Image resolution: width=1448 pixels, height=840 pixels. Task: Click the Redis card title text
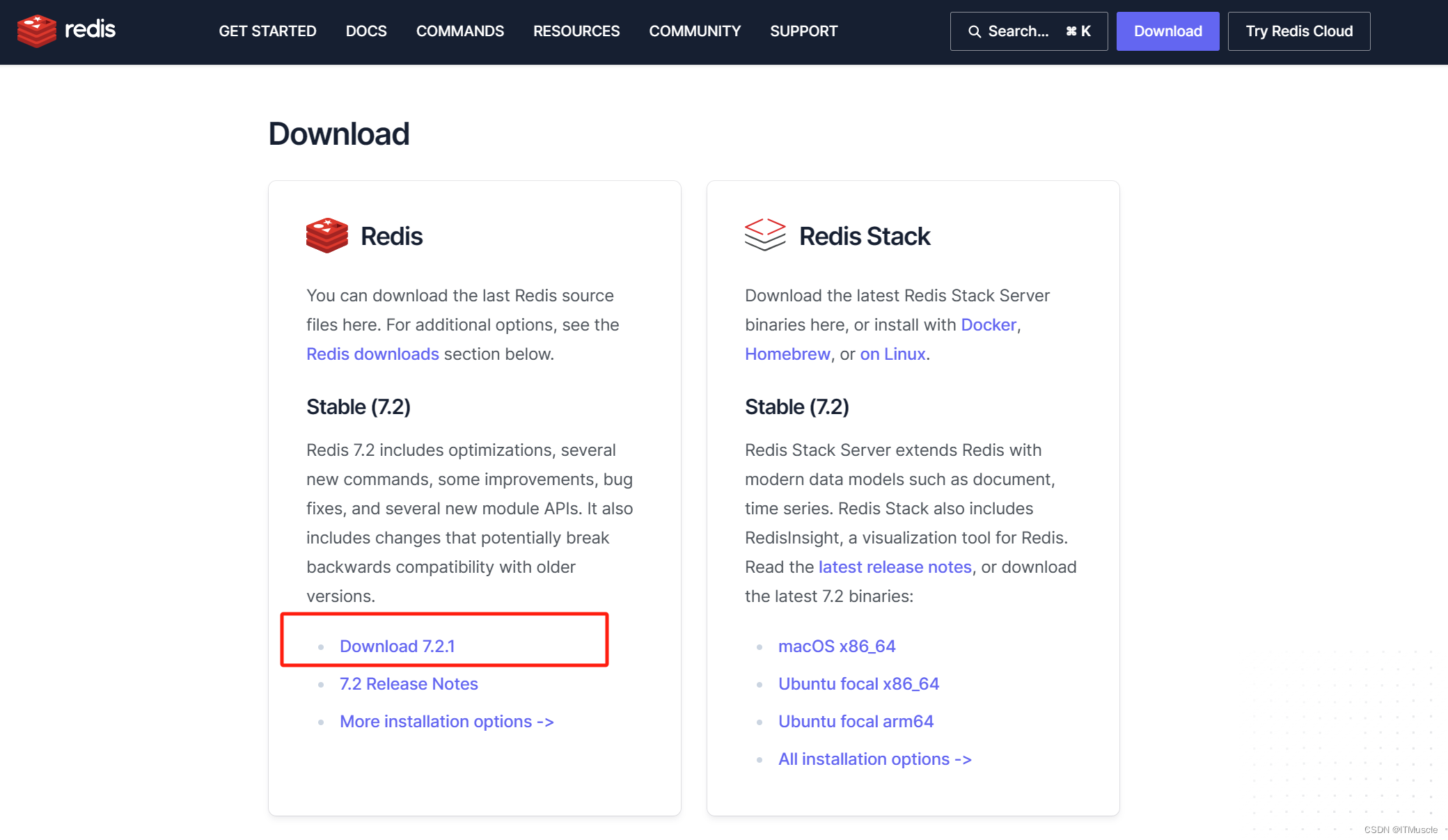[x=391, y=236]
